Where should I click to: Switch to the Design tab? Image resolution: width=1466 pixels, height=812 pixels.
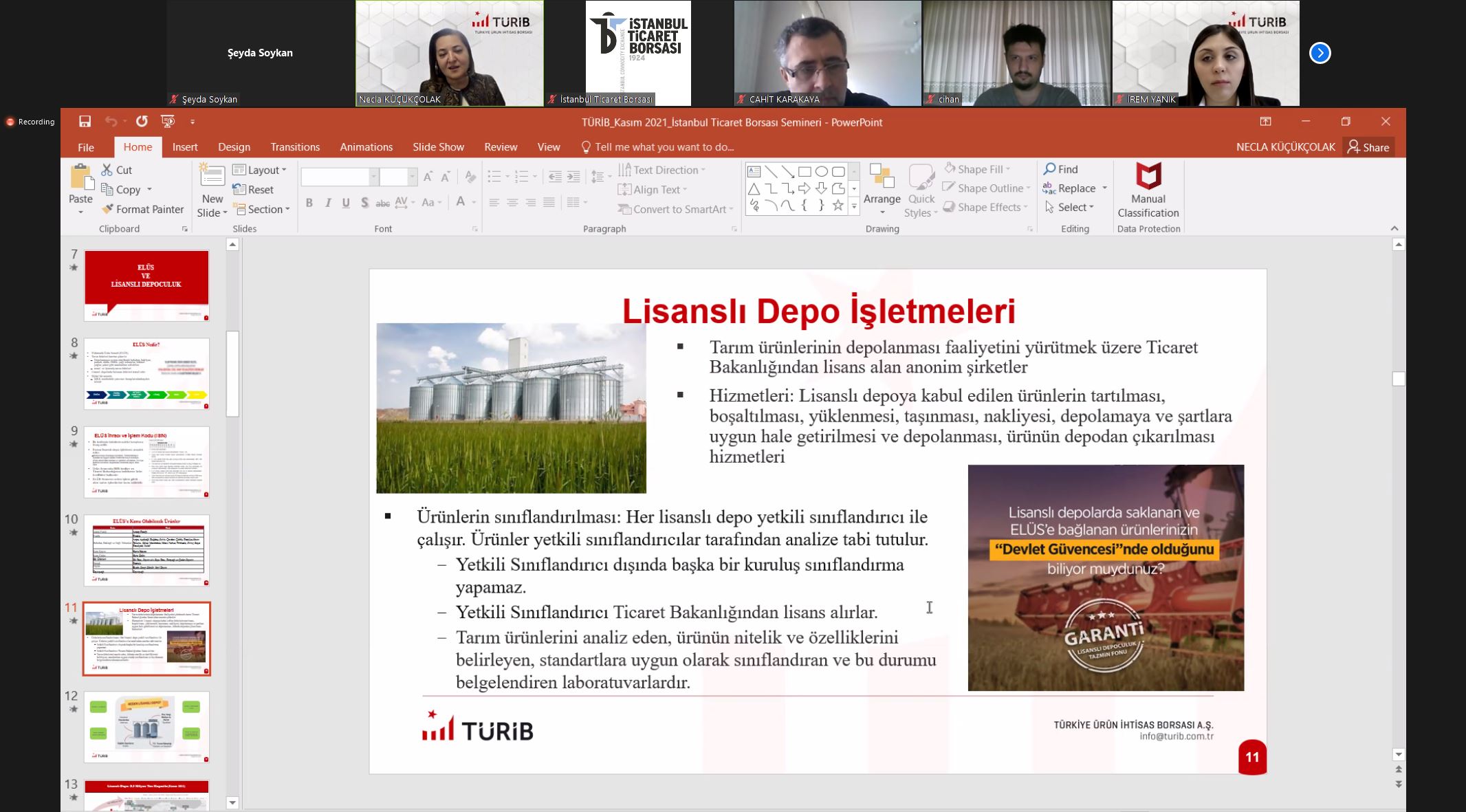point(234,147)
